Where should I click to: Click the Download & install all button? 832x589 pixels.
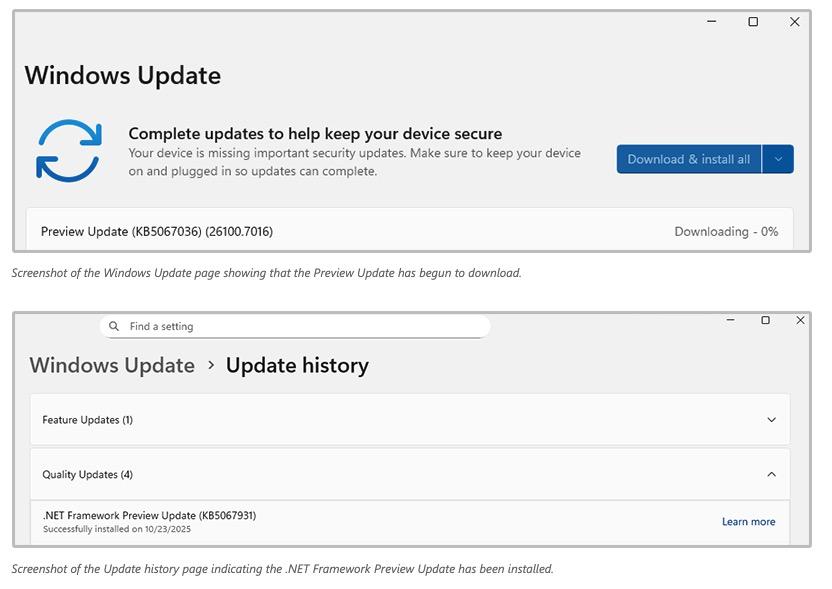[688, 159]
